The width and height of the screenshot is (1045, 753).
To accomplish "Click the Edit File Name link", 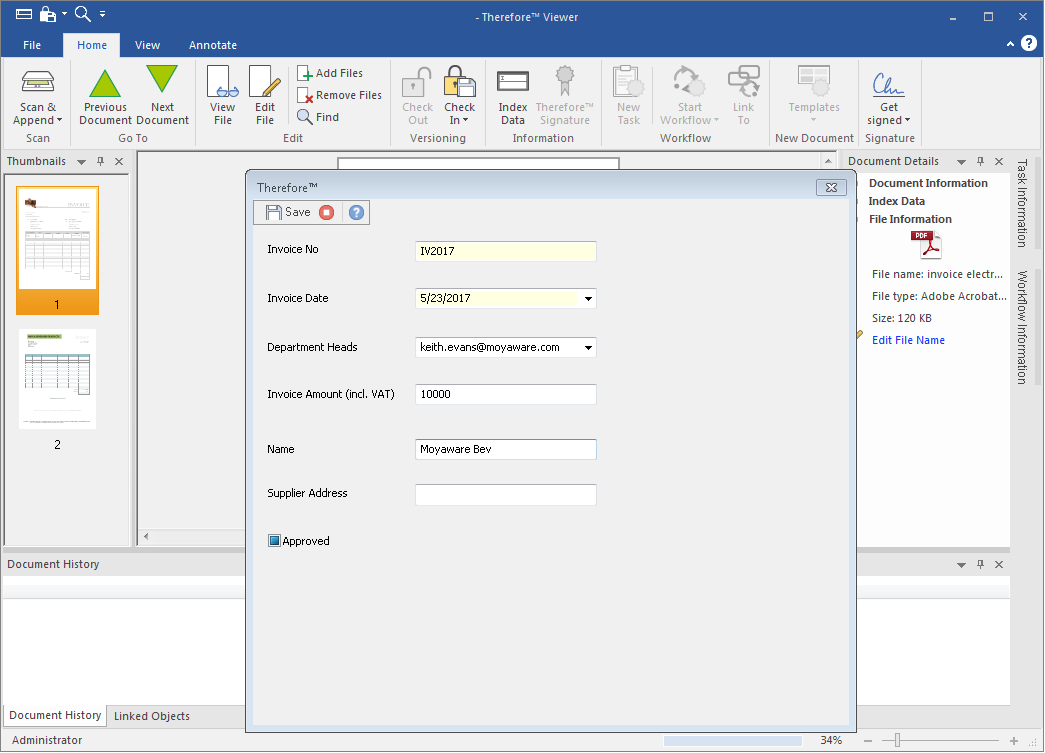I will pyautogui.click(x=908, y=340).
